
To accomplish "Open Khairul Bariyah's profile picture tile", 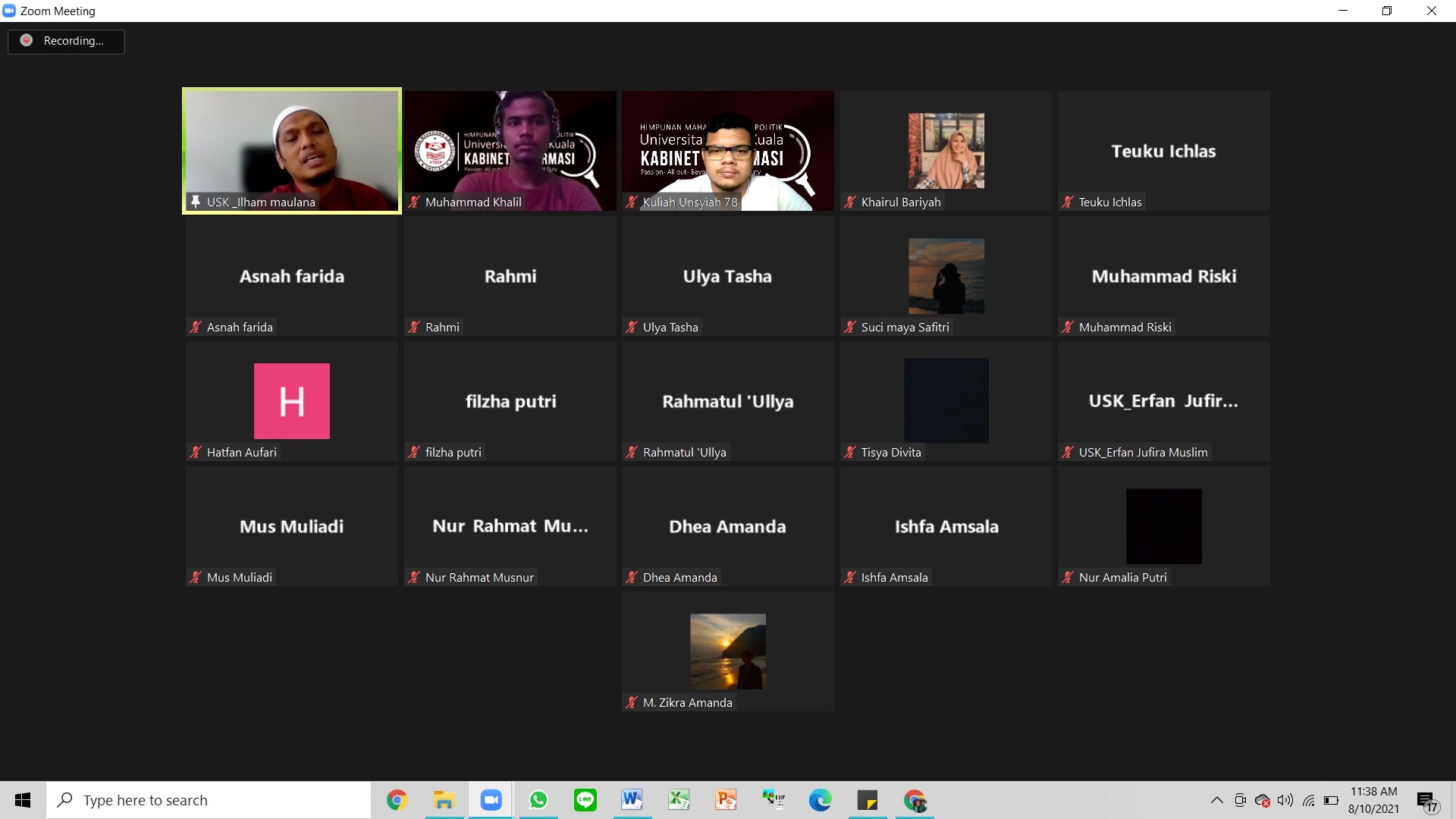I will coord(946,151).
